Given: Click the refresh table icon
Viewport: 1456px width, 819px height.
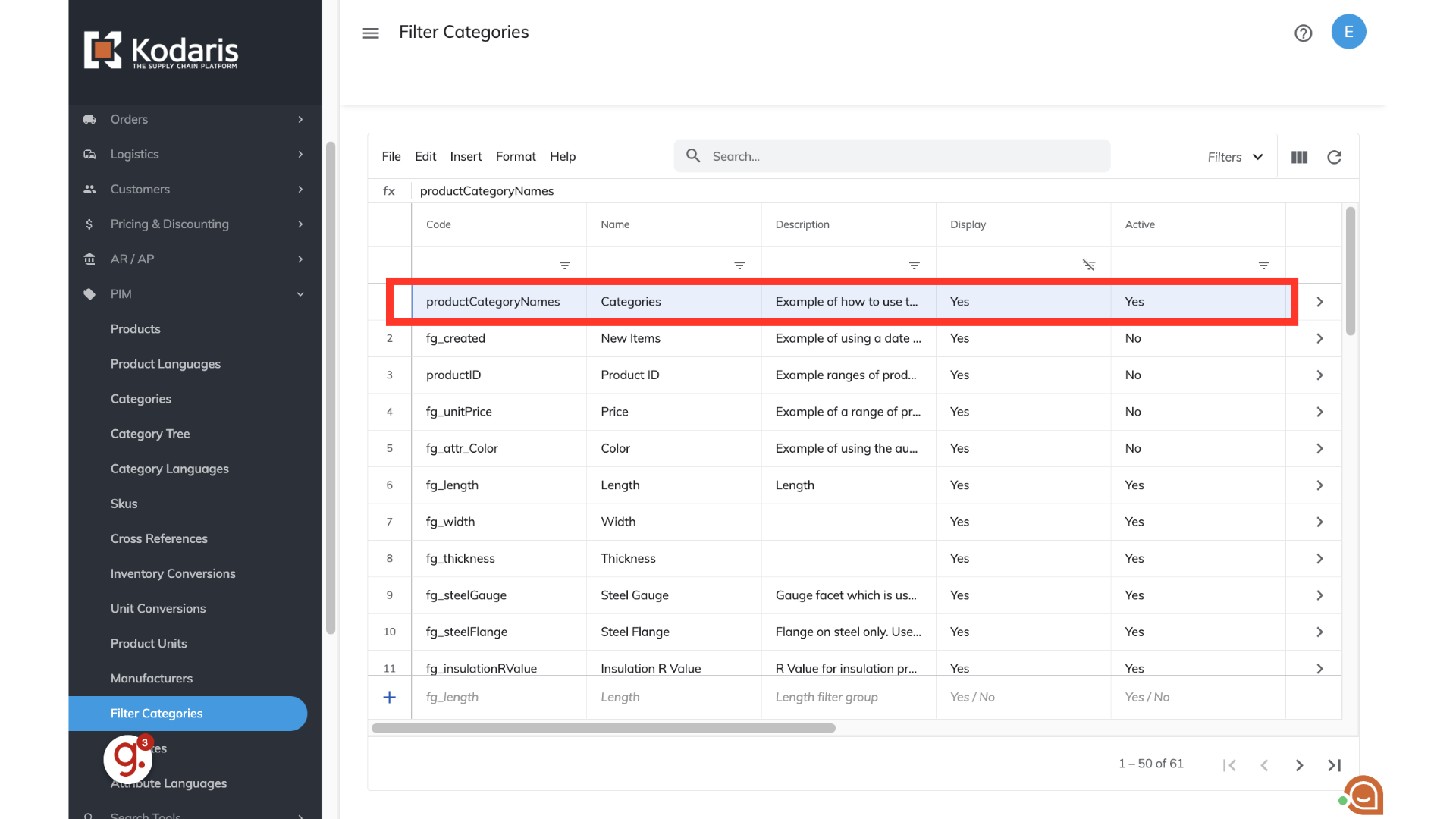Looking at the screenshot, I should (x=1334, y=157).
